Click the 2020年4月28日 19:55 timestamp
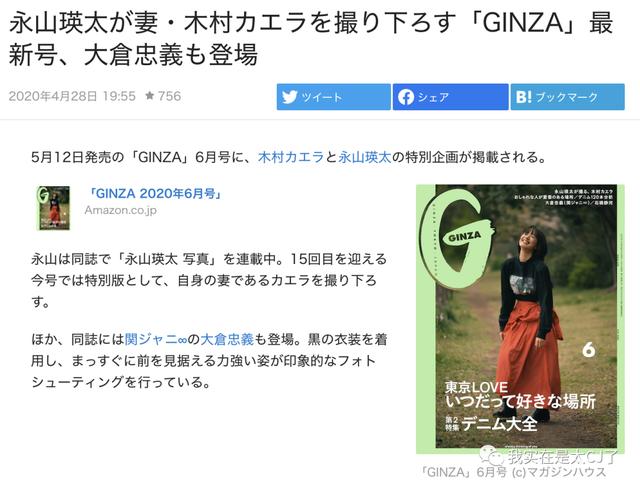640x485 pixels. pos(72,96)
